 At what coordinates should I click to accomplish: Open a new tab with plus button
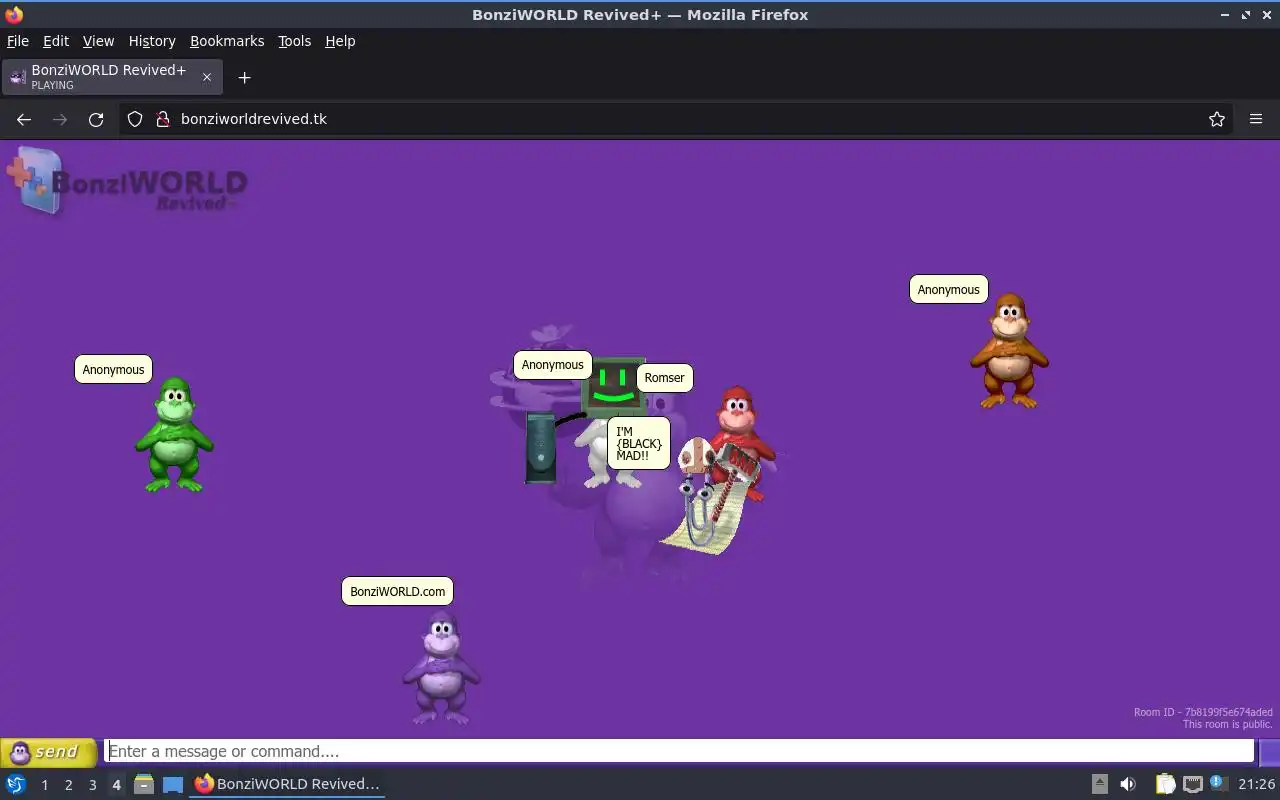coord(244,77)
